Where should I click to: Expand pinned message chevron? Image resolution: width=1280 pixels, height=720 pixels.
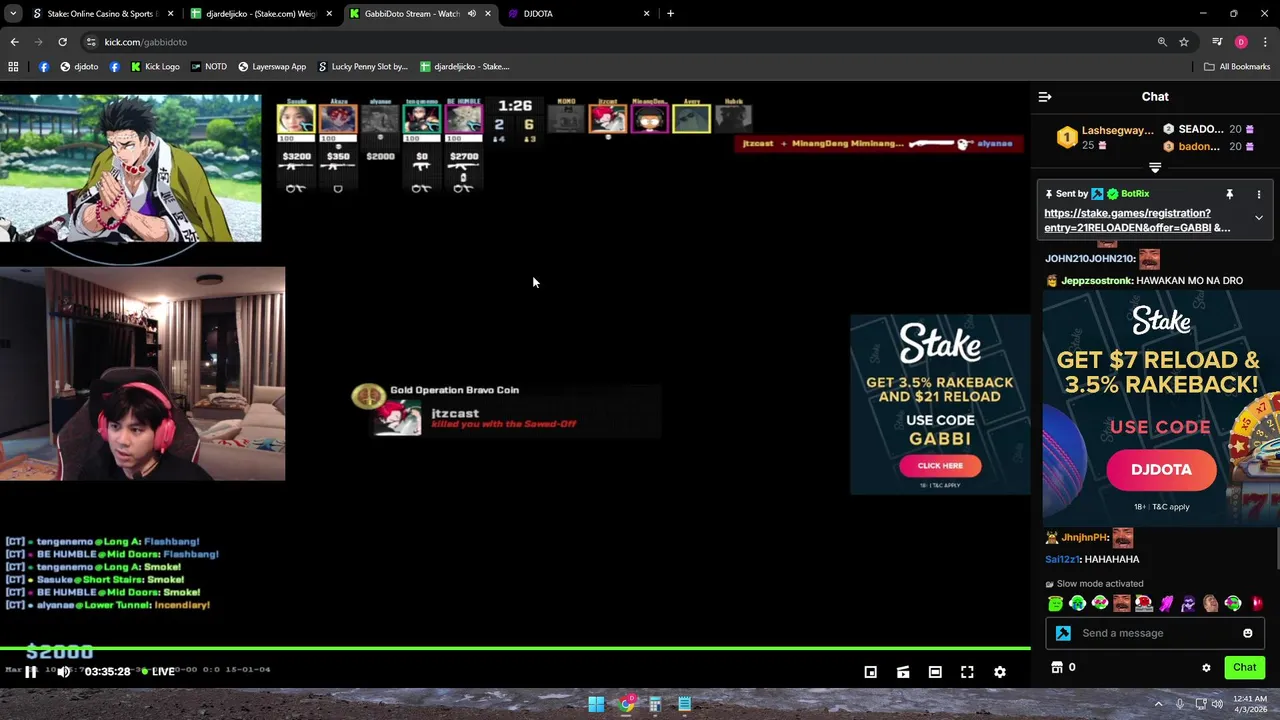point(1259,218)
